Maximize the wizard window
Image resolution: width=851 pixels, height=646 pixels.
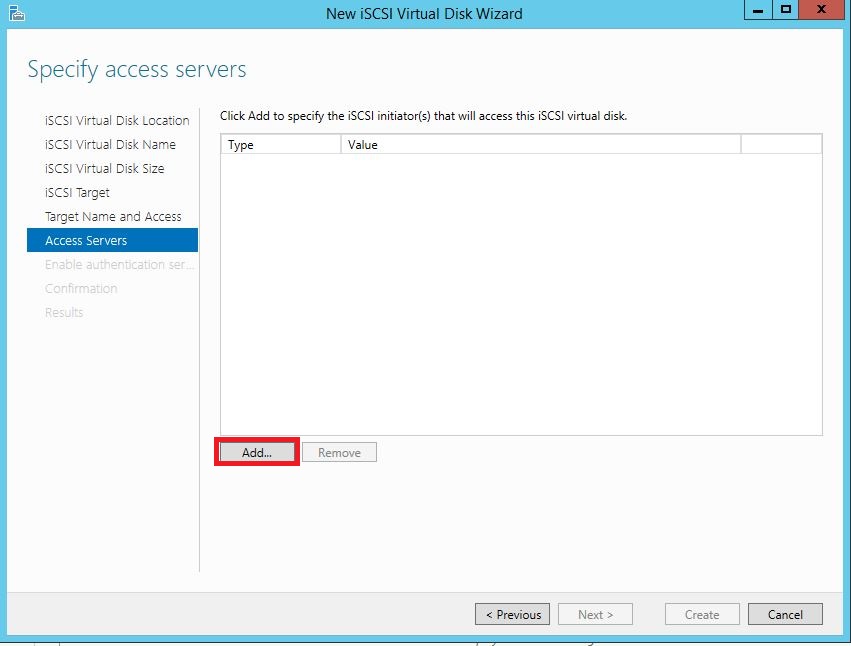pyautogui.click(x=786, y=10)
